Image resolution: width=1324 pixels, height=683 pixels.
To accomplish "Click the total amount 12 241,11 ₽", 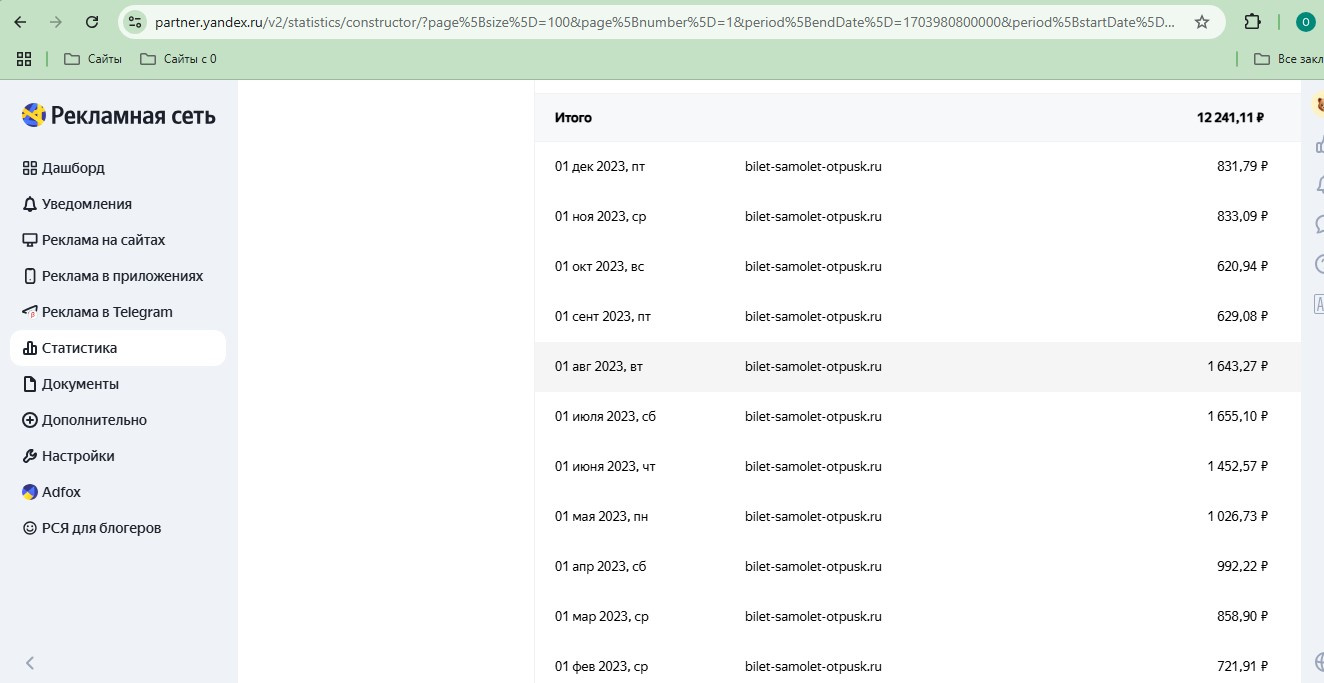I will pos(1230,118).
